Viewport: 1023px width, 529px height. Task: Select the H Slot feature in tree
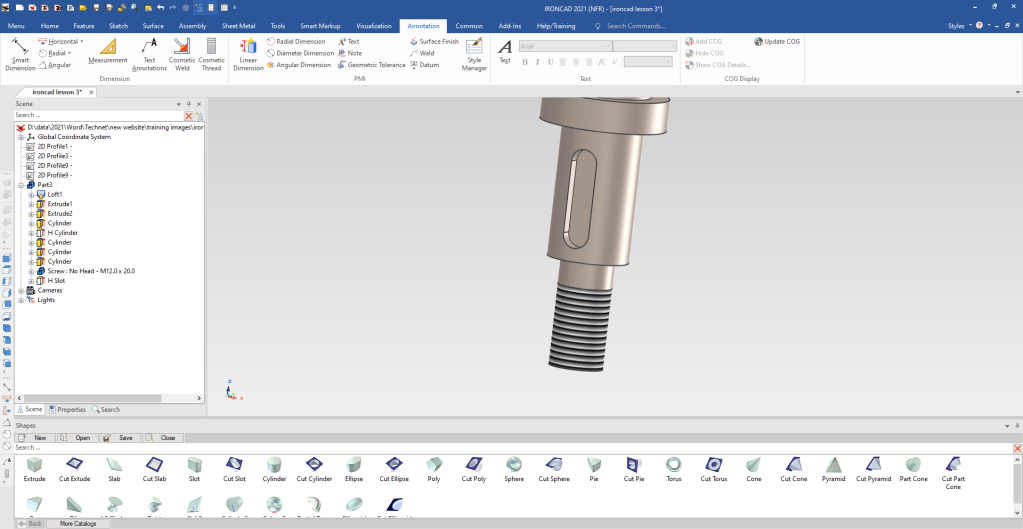pyautogui.click(x=56, y=281)
